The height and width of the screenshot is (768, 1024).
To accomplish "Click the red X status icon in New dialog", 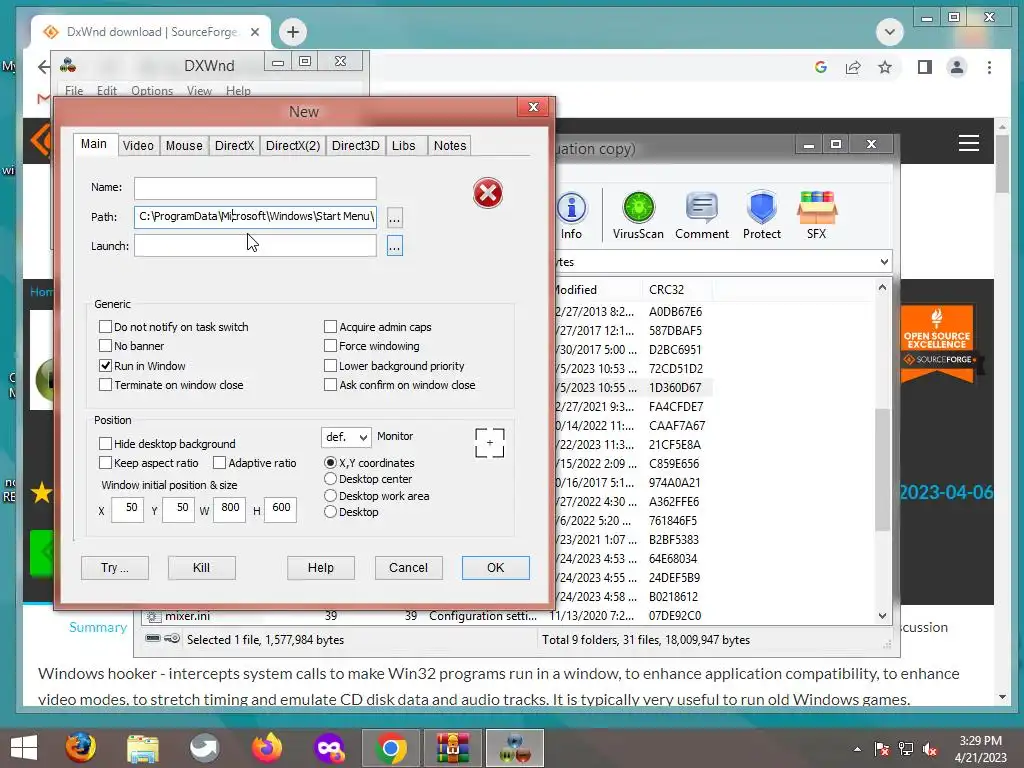I will 488,193.
